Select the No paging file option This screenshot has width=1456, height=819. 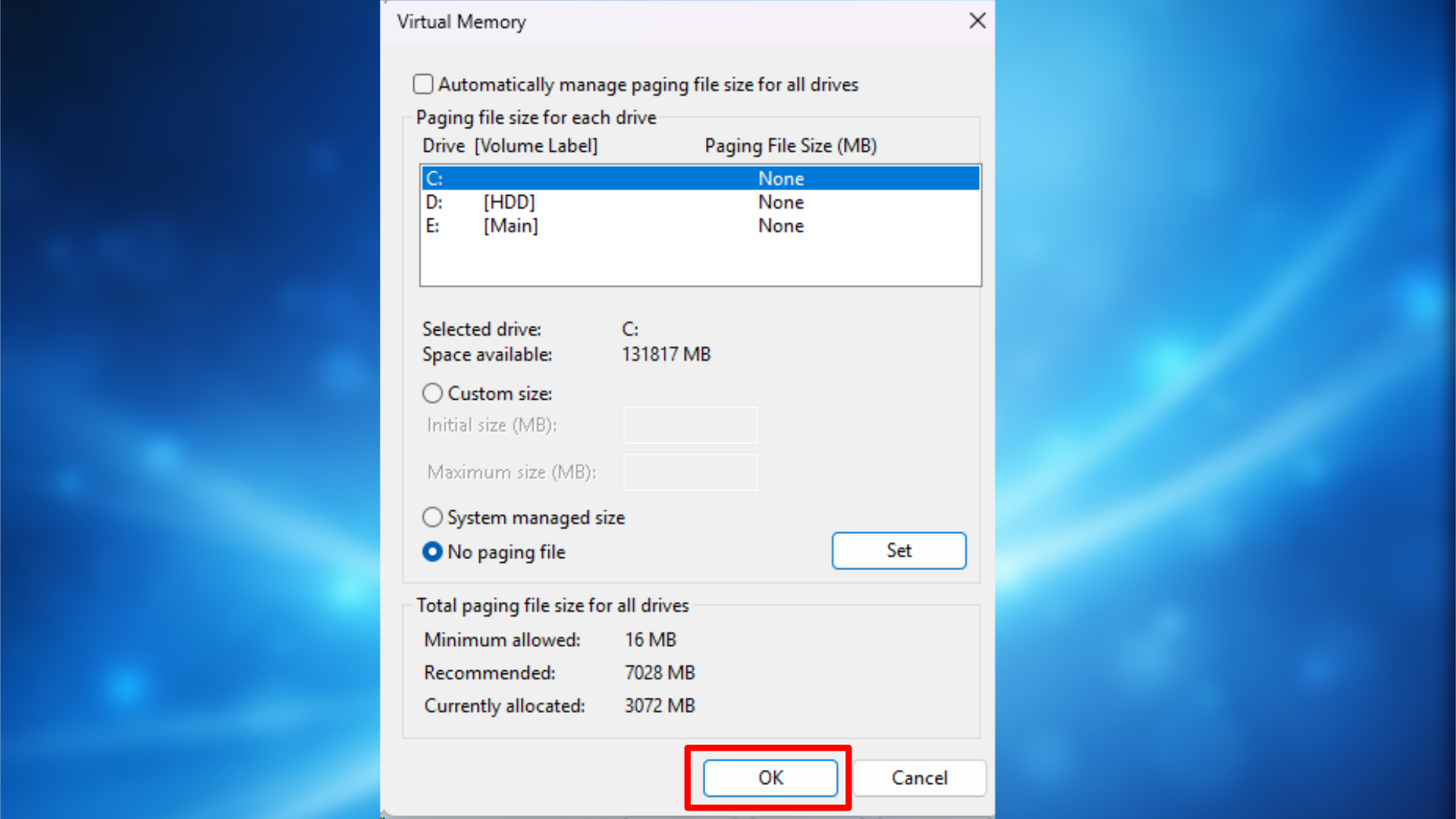tap(432, 552)
